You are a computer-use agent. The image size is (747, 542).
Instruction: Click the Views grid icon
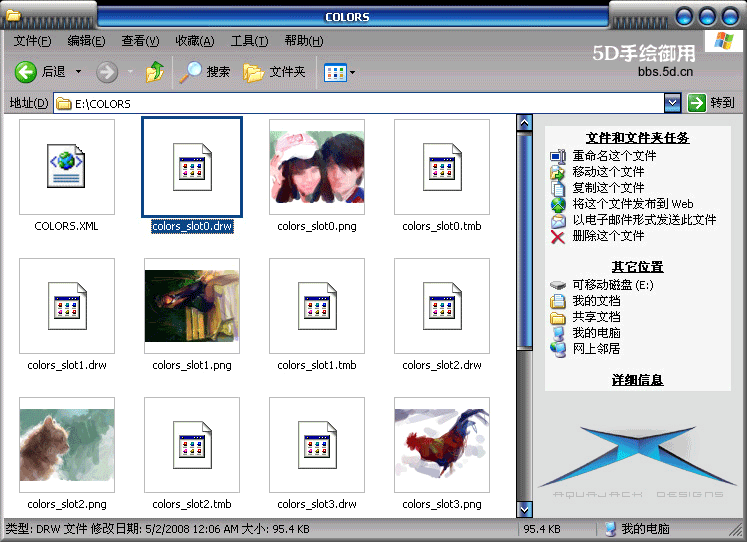coord(335,73)
